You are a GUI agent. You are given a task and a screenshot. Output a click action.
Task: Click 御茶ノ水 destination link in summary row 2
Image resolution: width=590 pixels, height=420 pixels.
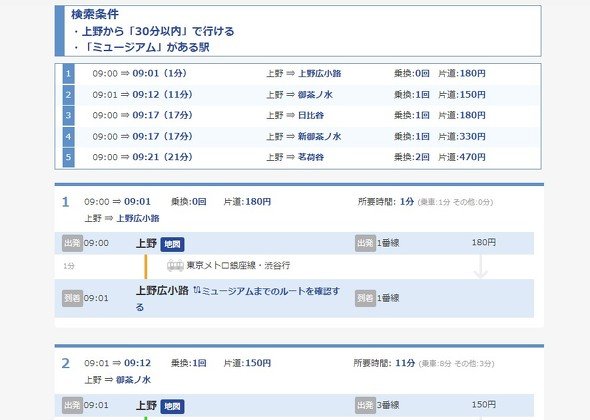tap(315, 94)
